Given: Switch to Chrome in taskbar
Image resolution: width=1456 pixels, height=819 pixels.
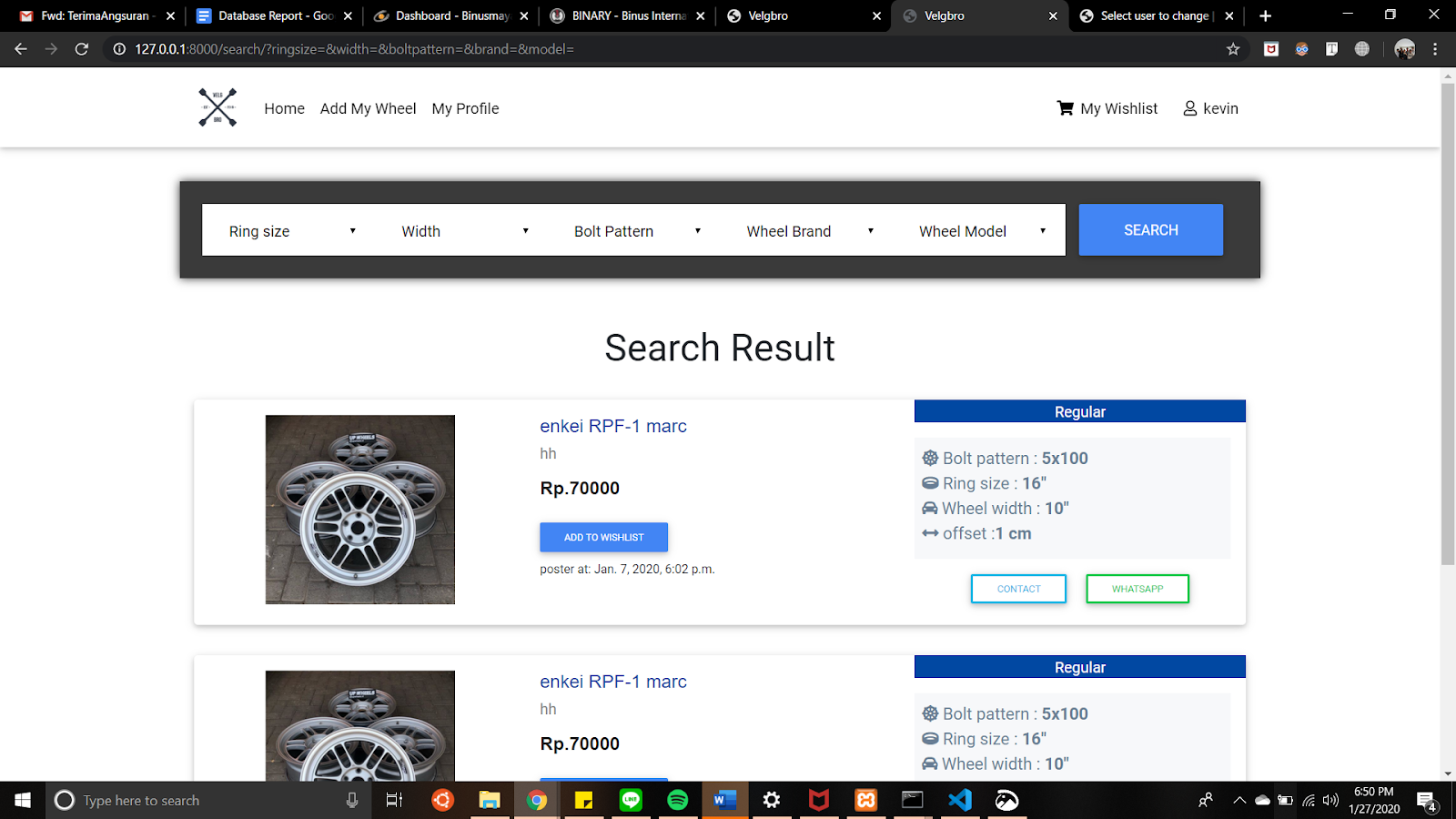Looking at the screenshot, I should click(x=537, y=800).
